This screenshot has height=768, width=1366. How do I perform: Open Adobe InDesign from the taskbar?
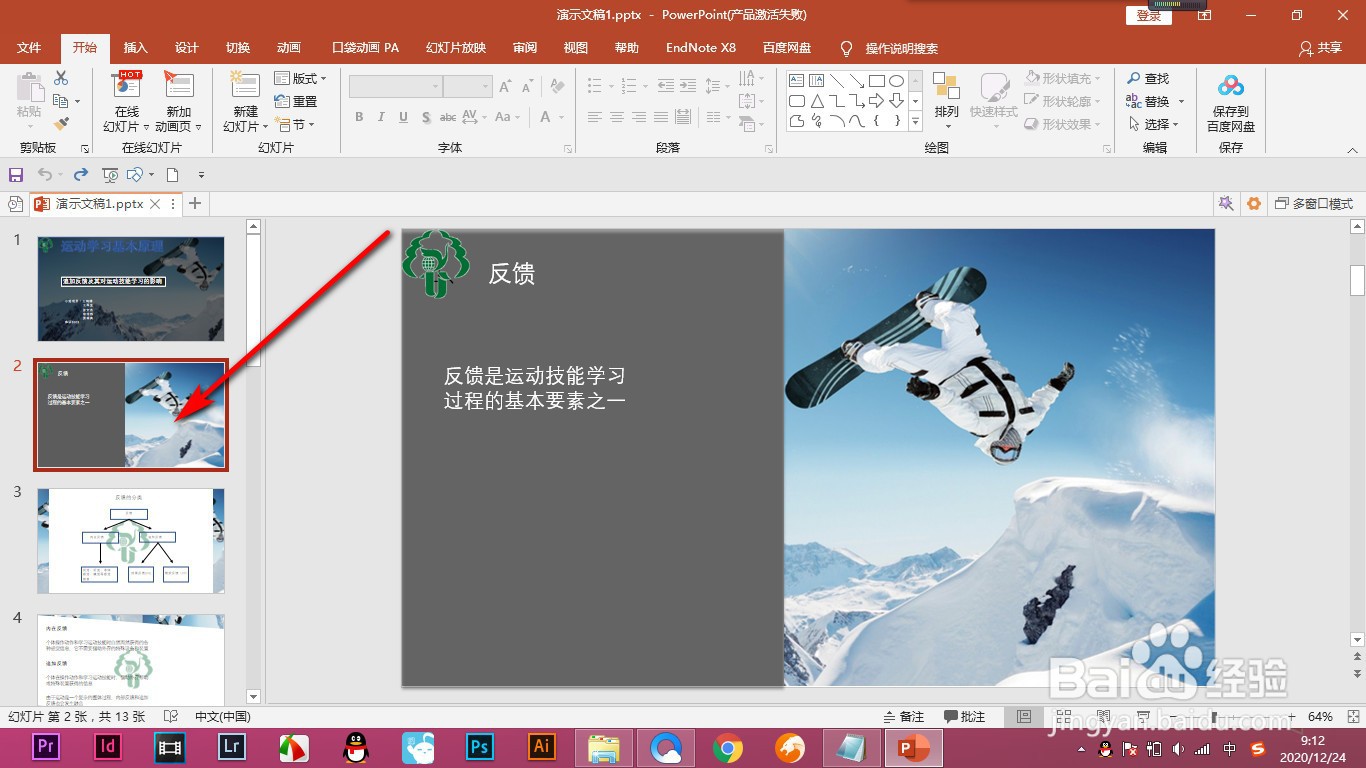107,747
